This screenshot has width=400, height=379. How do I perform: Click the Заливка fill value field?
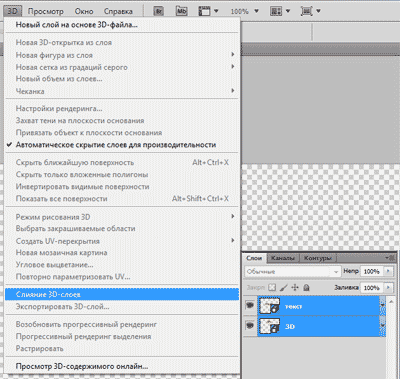tap(372, 287)
